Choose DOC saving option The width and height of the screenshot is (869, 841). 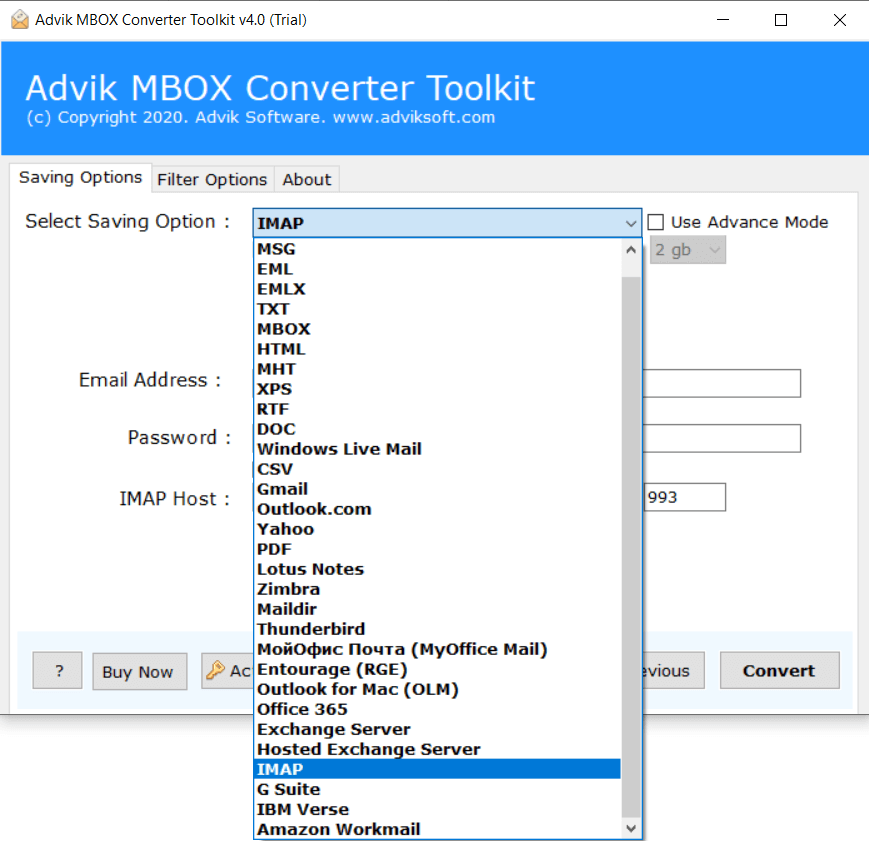click(438, 429)
